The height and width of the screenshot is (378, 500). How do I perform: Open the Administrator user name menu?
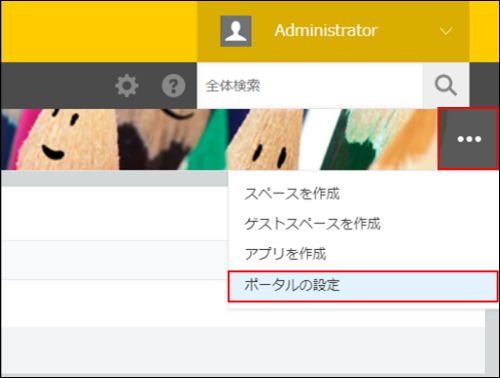pos(326,31)
